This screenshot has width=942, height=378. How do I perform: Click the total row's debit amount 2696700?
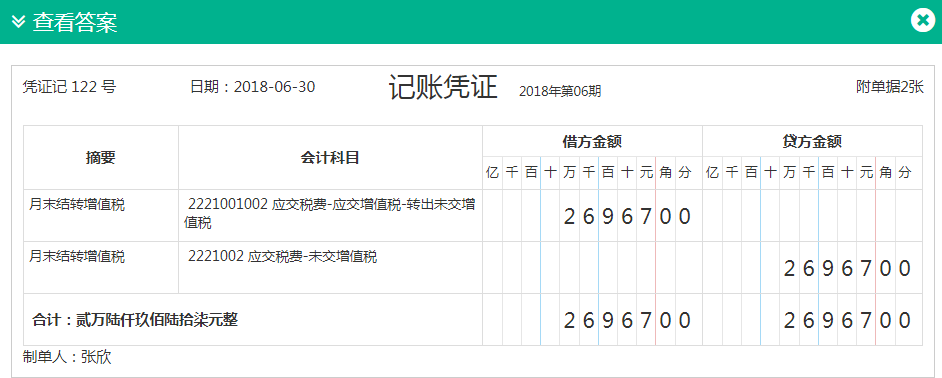[x=628, y=321]
